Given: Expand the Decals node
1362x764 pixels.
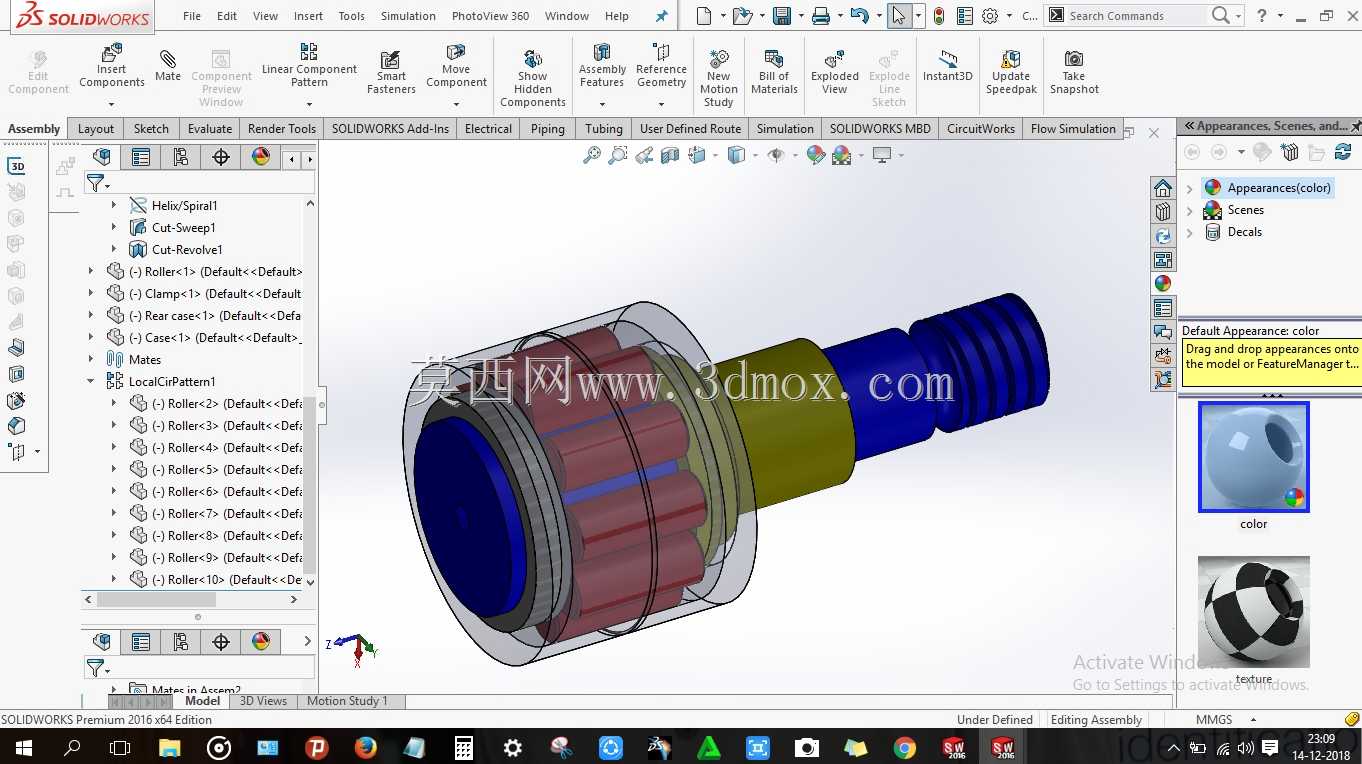Looking at the screenshot, I should 1190,232.
